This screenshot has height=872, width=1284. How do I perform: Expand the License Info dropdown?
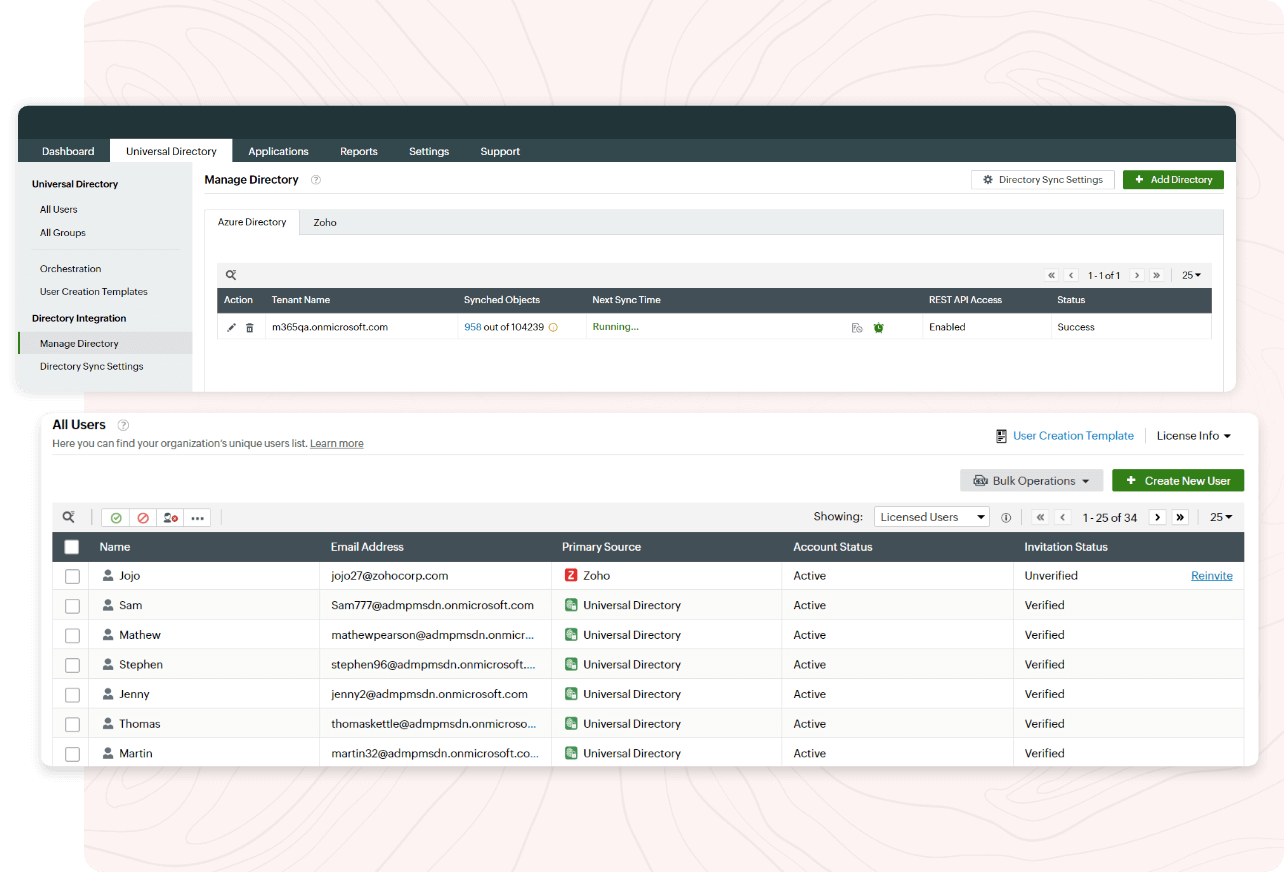tap(1194, 436)
